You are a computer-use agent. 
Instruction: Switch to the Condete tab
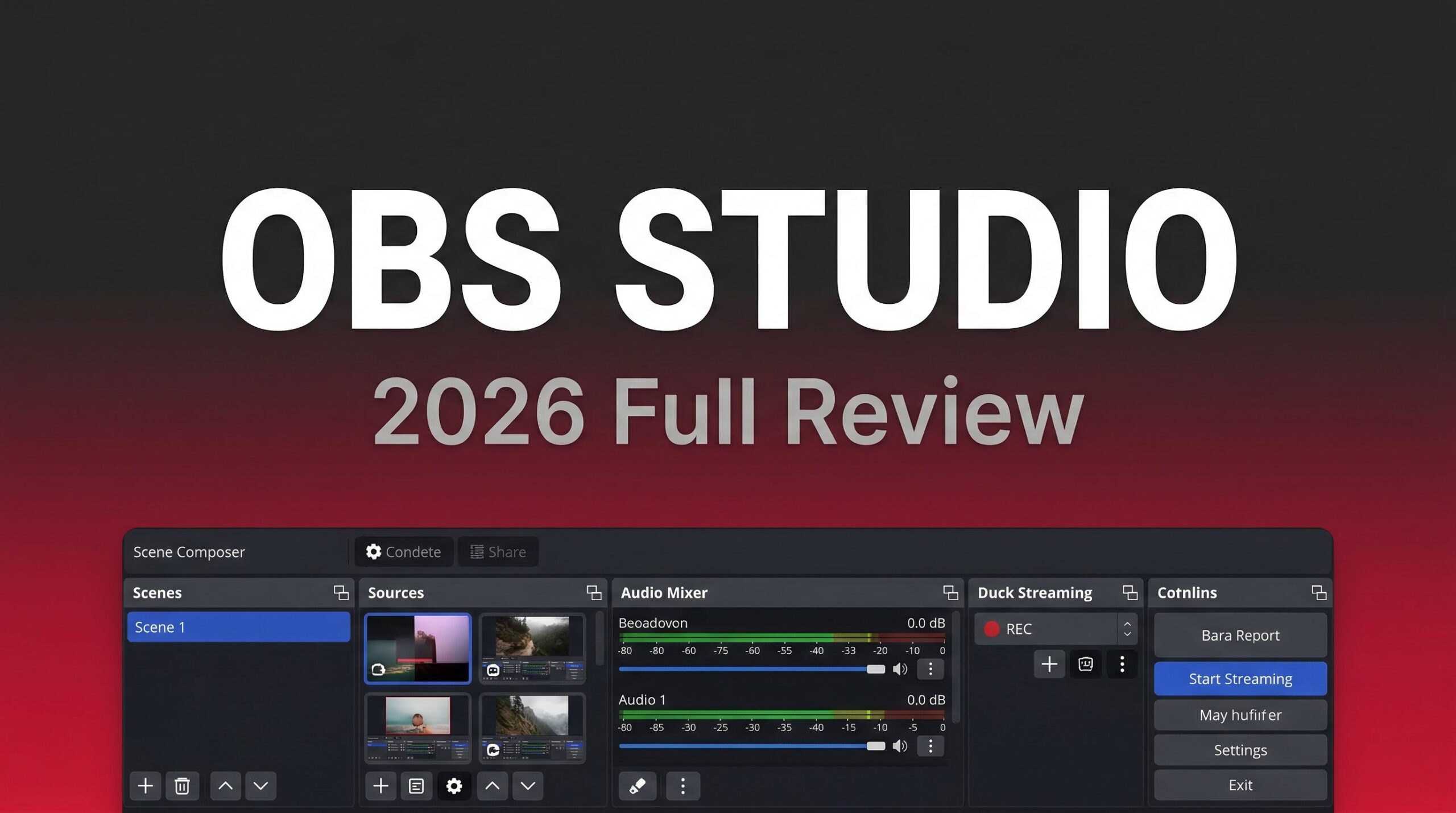[x=404, y=552]
